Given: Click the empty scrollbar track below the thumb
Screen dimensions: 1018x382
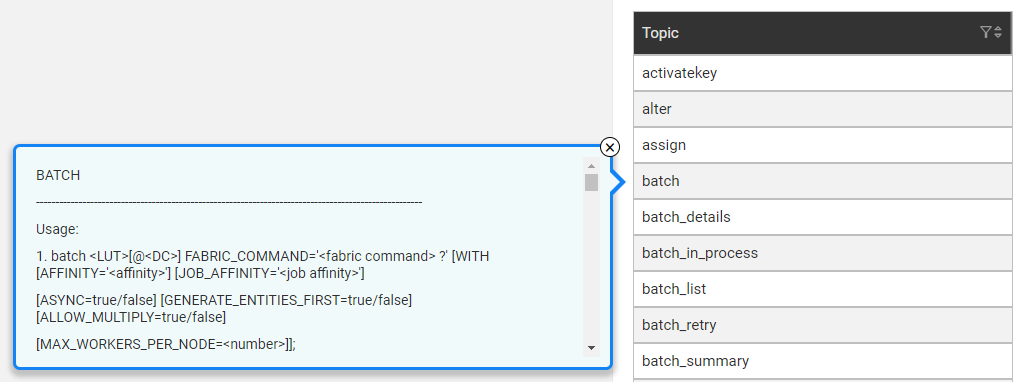Looking at the screenshot, I should (x=591, y=265).
